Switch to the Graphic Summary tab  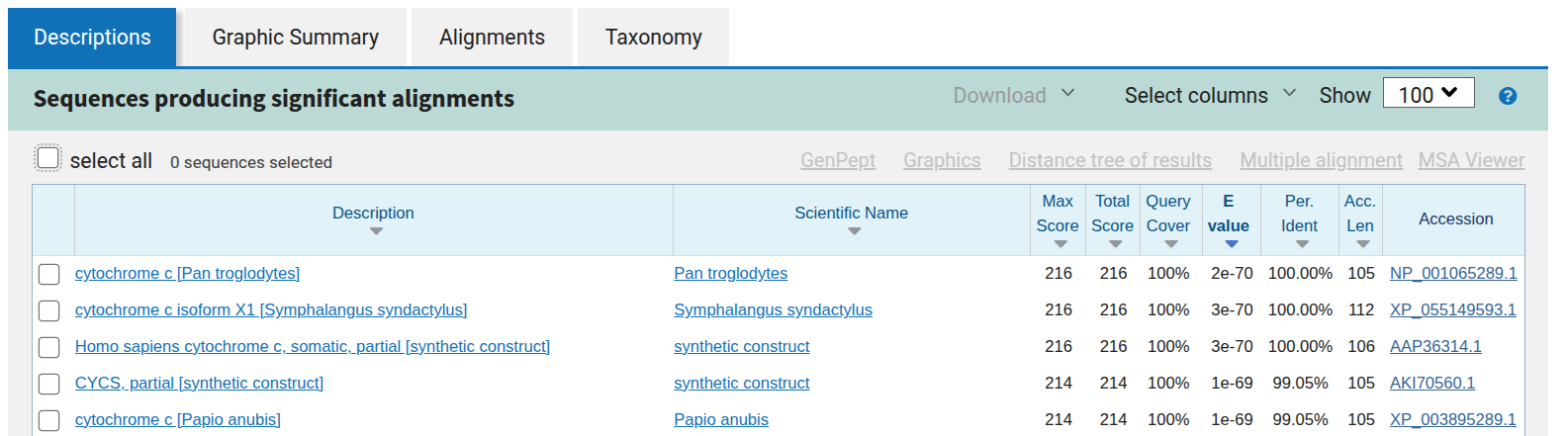click(295, 38)
